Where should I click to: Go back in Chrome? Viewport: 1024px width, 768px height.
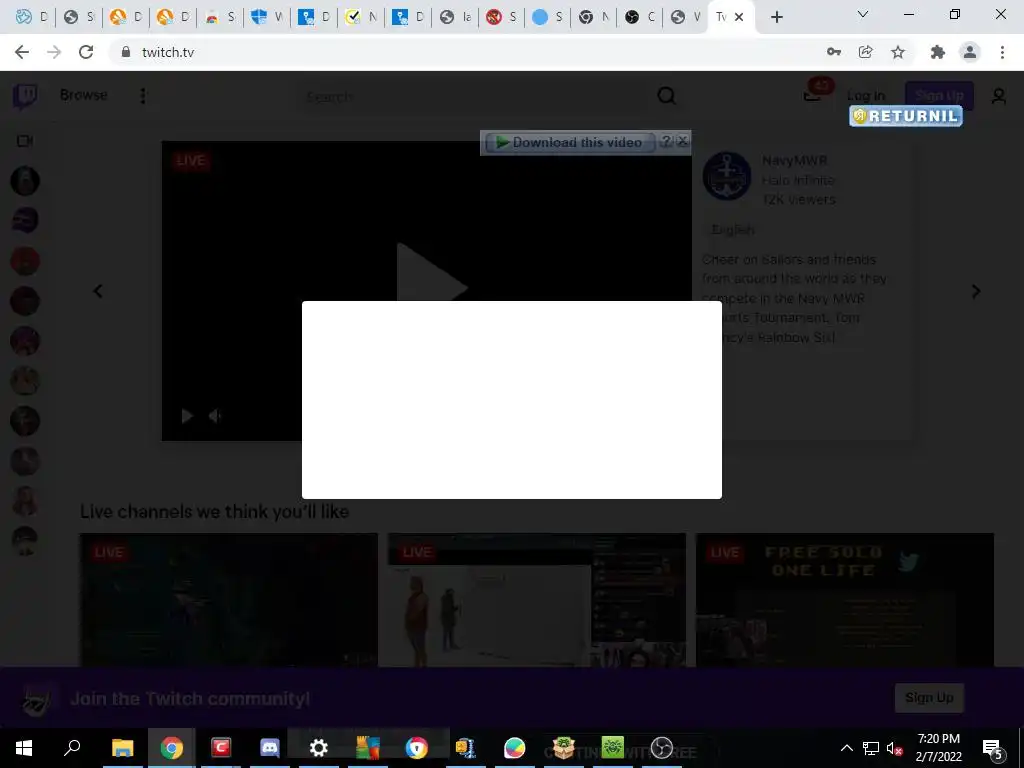(22, 52)
